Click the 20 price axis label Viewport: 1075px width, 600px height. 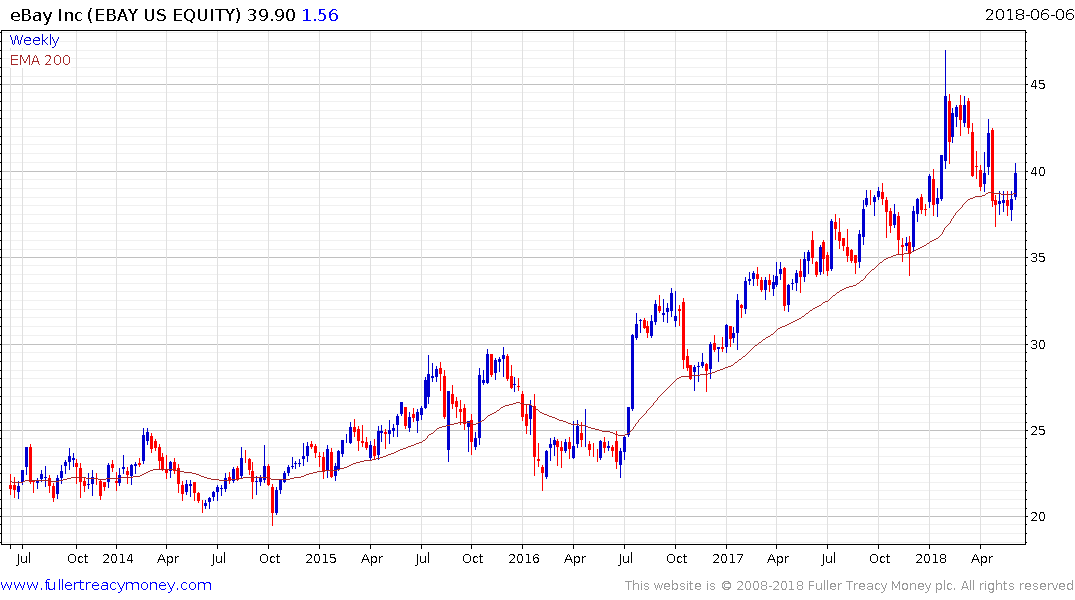click(x=1037, y=517)
